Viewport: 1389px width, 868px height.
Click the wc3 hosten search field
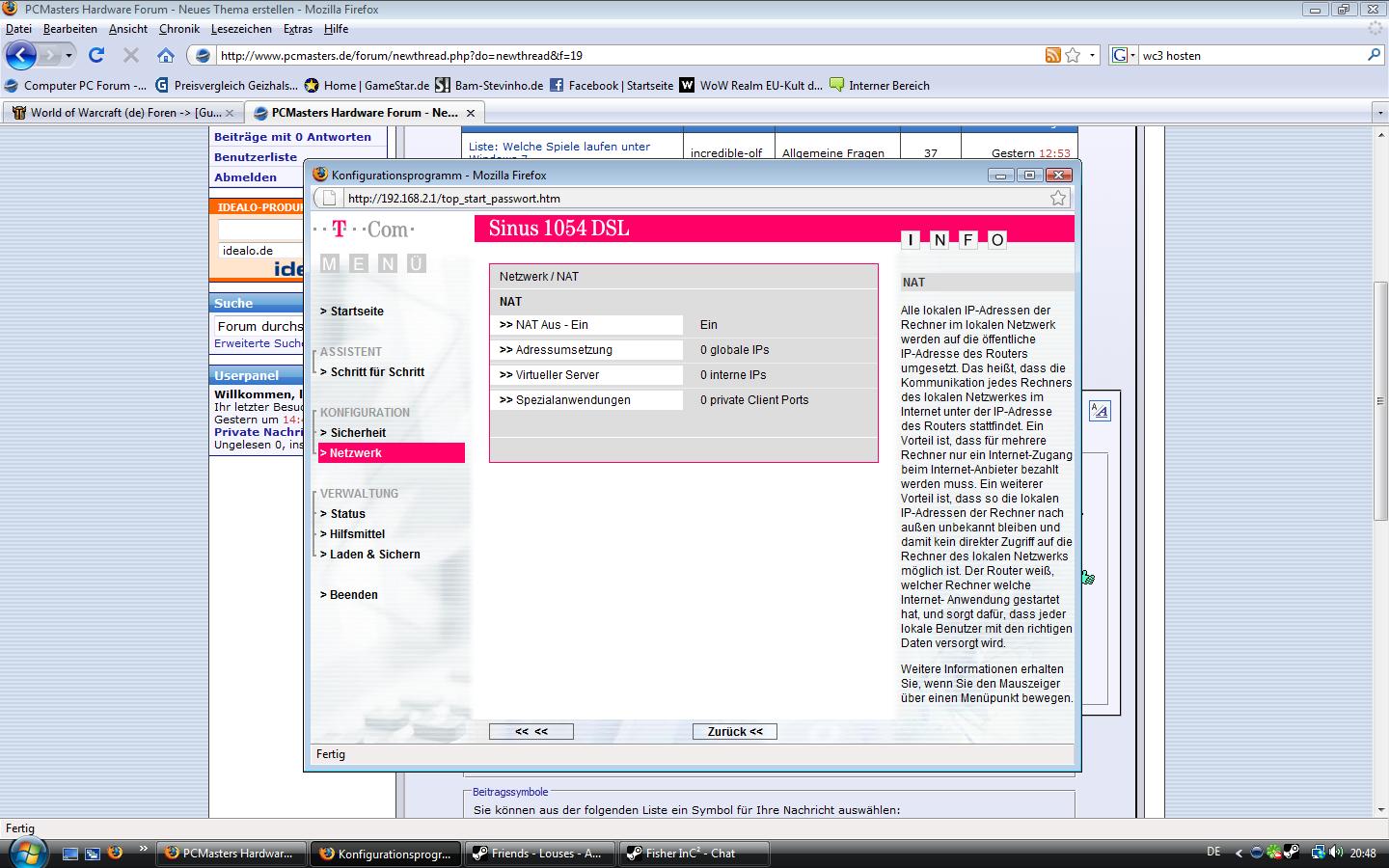click(x=1249, y=55)
